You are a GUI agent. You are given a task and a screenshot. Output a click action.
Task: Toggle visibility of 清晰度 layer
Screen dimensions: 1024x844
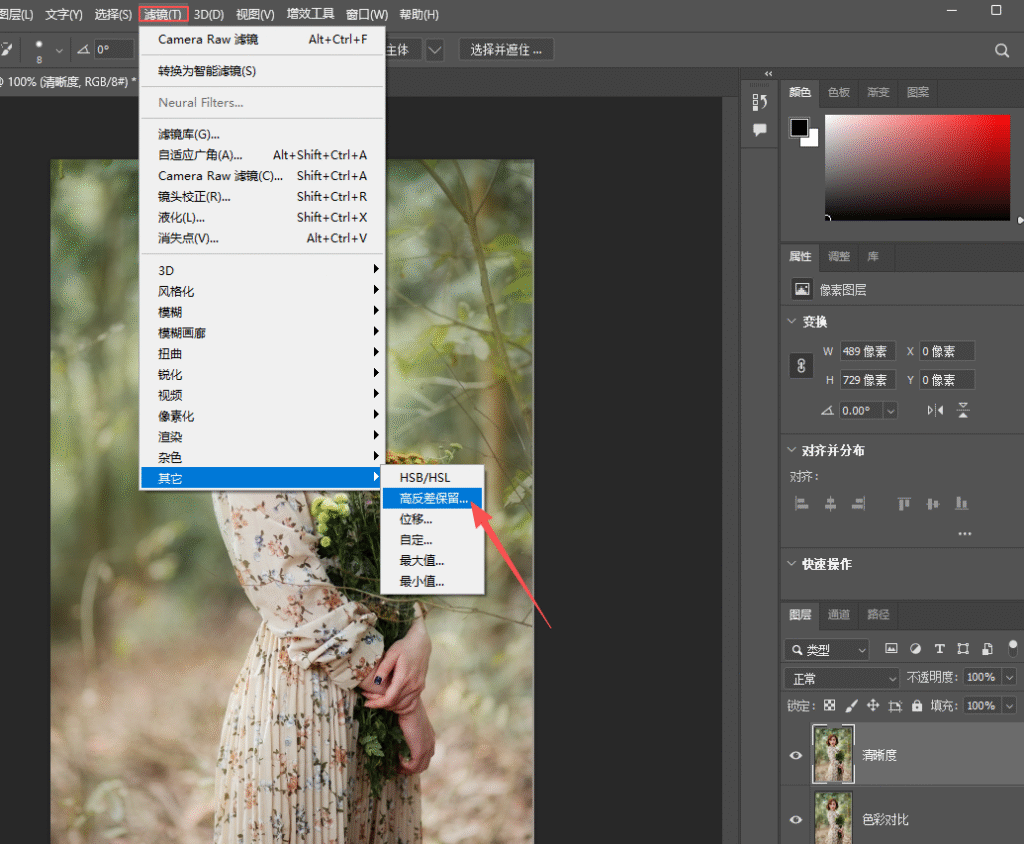pyautogui.click(x=795, y=755)
